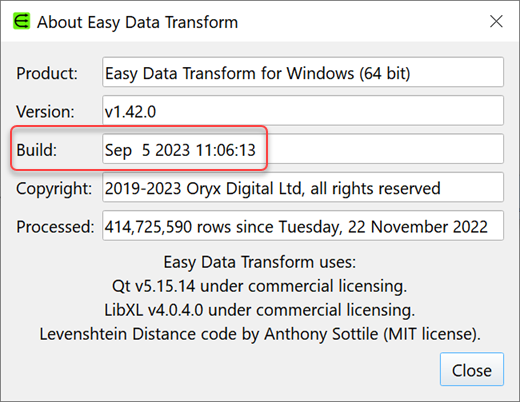The width and height of the screenshot is (520, 402).
Task: Click the LibXL v4.0.4.0 licensing line
Action: [x=260, y=310]
